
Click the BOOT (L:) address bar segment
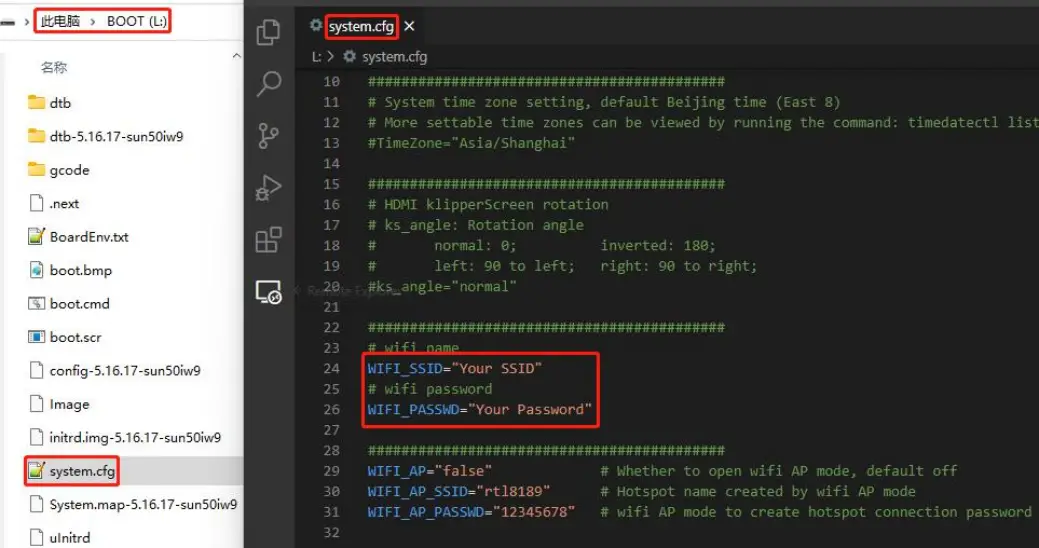click(137, 21)
